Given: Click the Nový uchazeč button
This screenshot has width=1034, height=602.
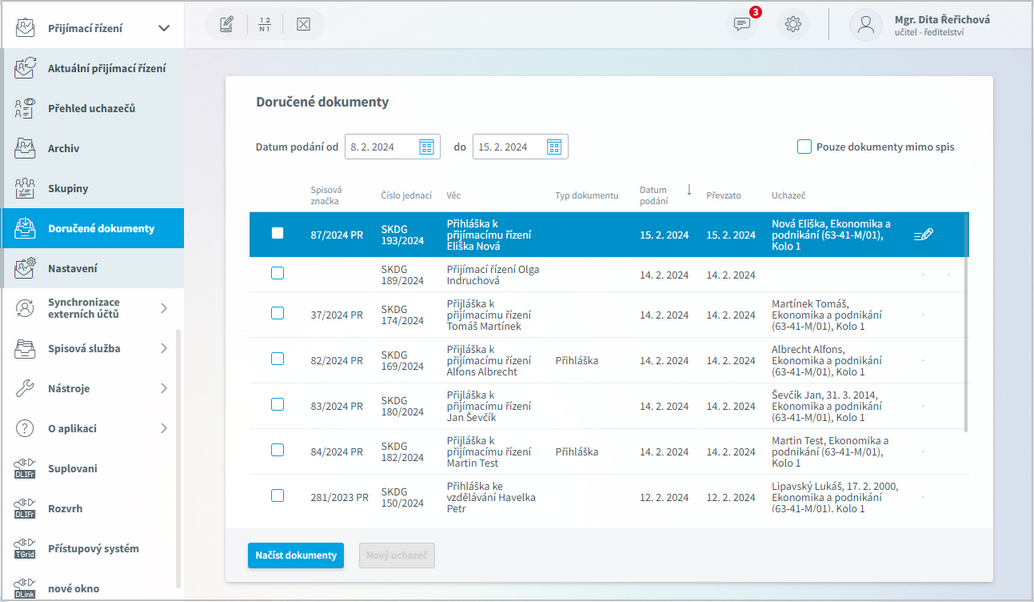Looking at the screenshot, I should [397, 555].
